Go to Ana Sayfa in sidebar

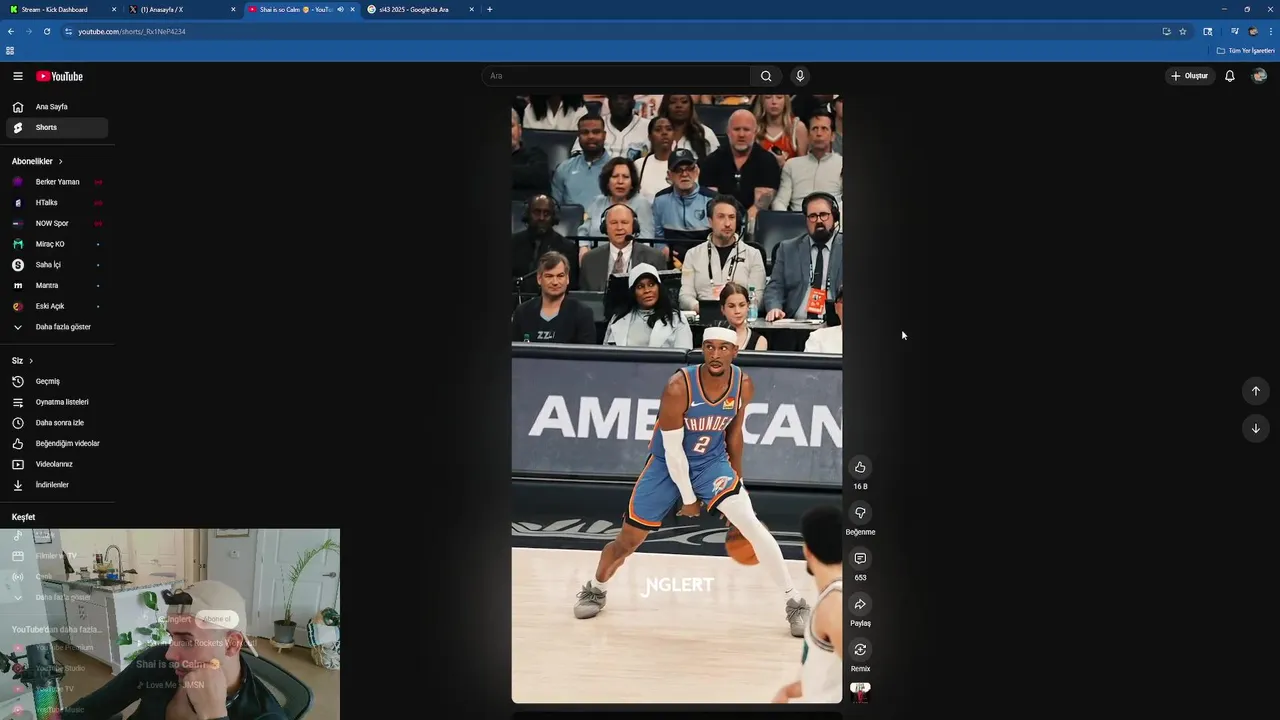(57, 107)
